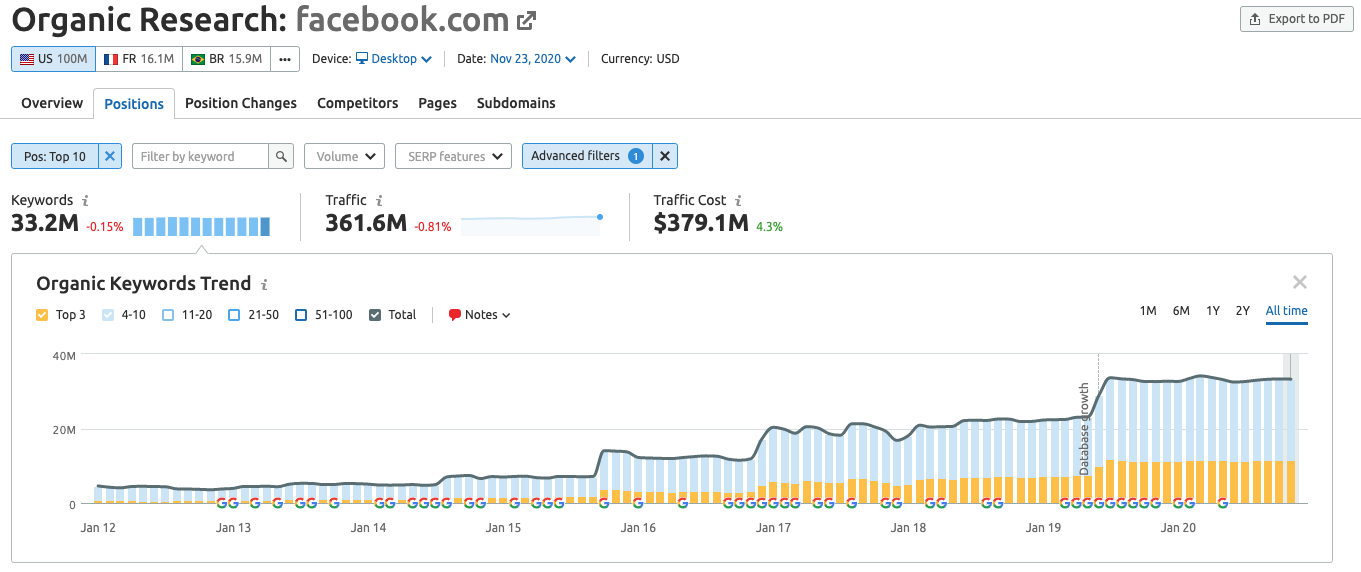Open more countries ellipsis button
The height and width of the screenshot is (572, 1361).
pyautogui.click(x=285, y=59)
